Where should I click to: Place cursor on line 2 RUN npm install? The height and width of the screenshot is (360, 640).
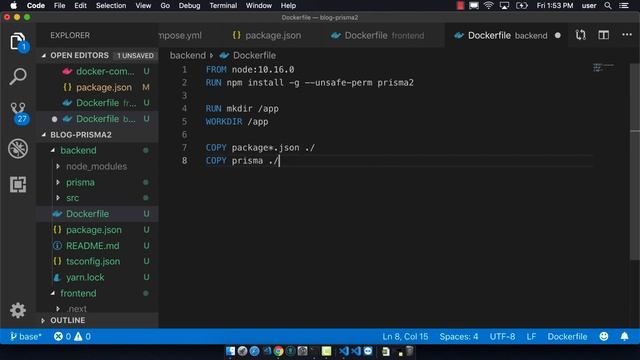tap(309, 82)
